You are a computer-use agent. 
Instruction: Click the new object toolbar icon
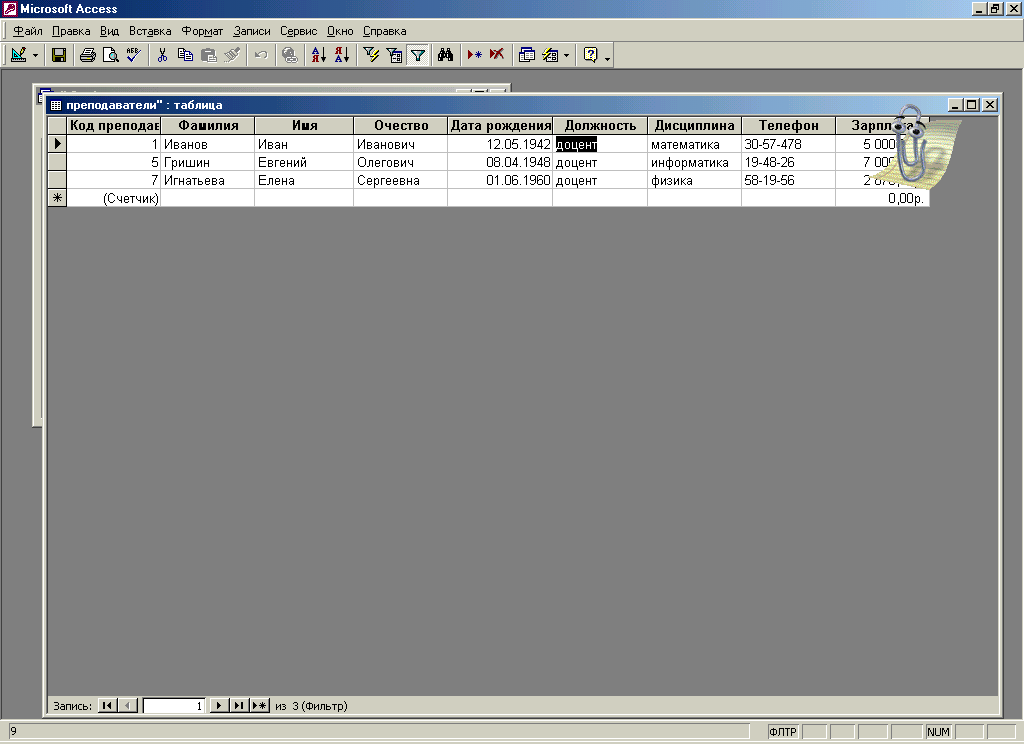[x=551, y=55]
